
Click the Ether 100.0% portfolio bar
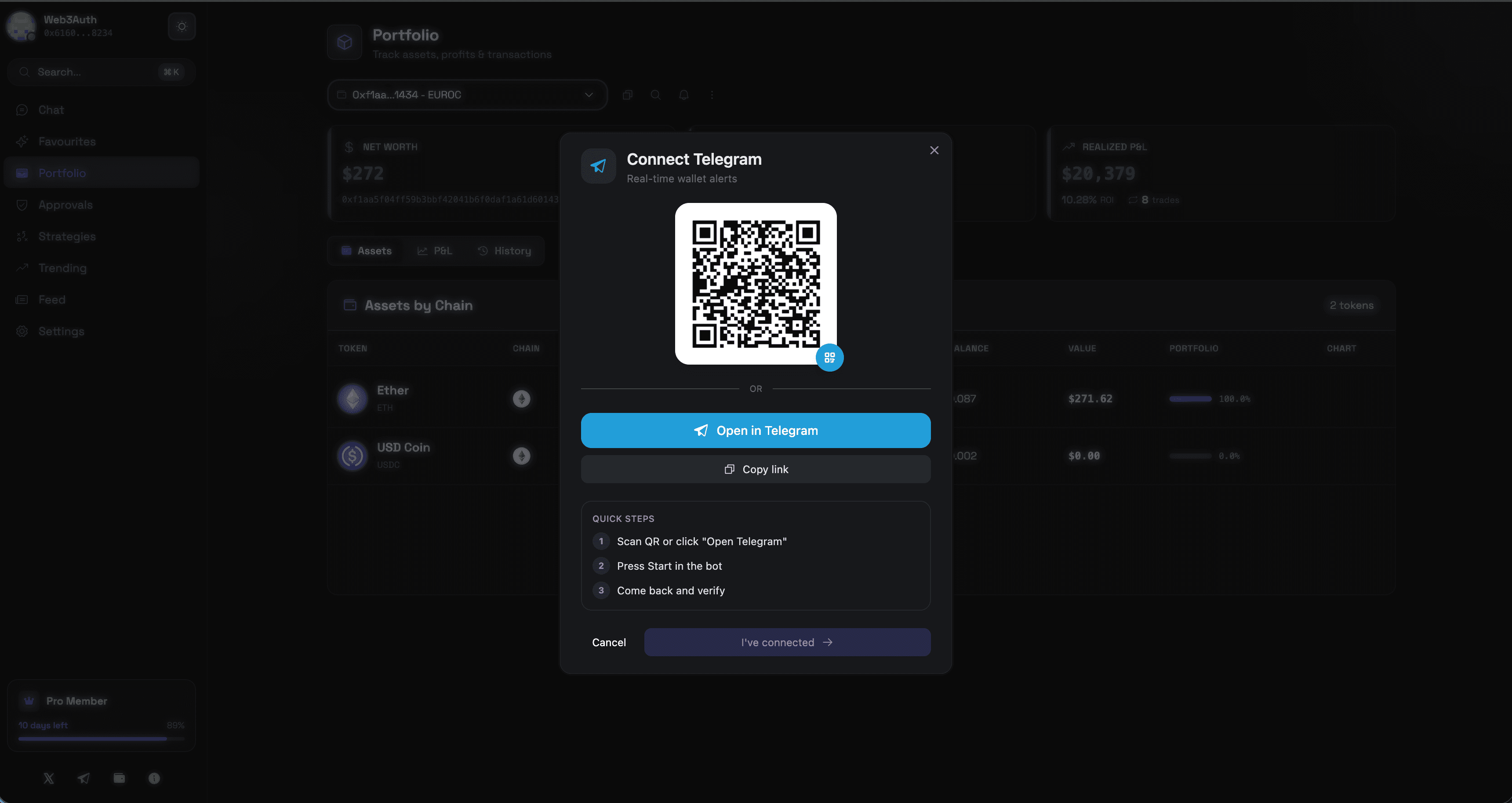point(1190,399)
